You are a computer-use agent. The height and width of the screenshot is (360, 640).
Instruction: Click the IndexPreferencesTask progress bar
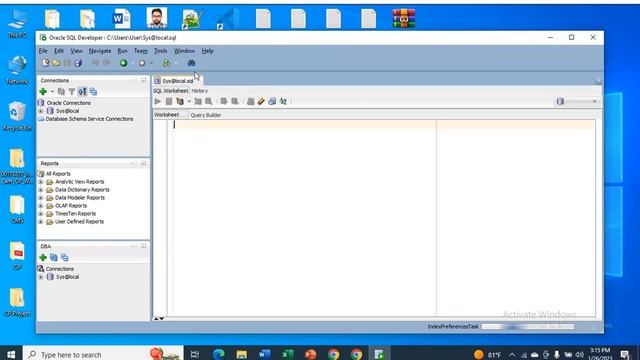(528, 327)
